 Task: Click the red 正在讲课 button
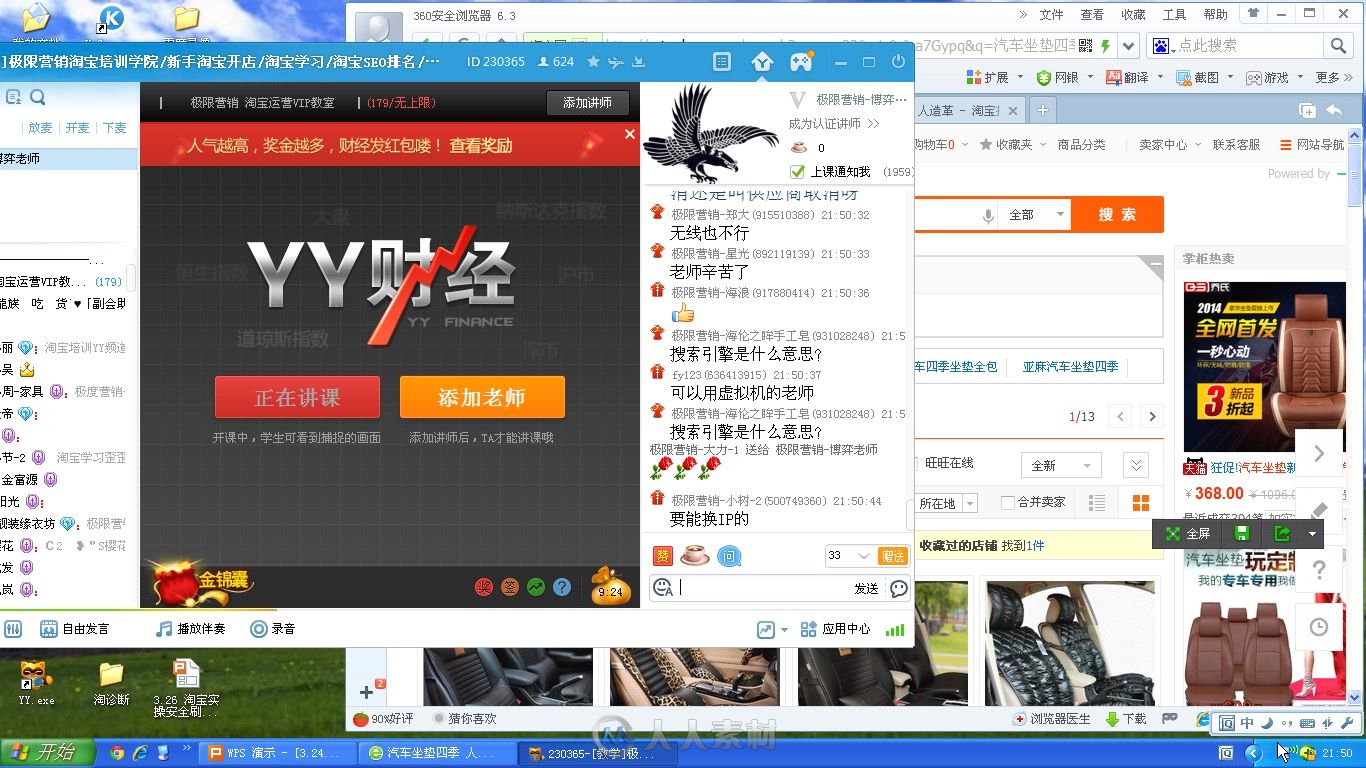(297, 397)
